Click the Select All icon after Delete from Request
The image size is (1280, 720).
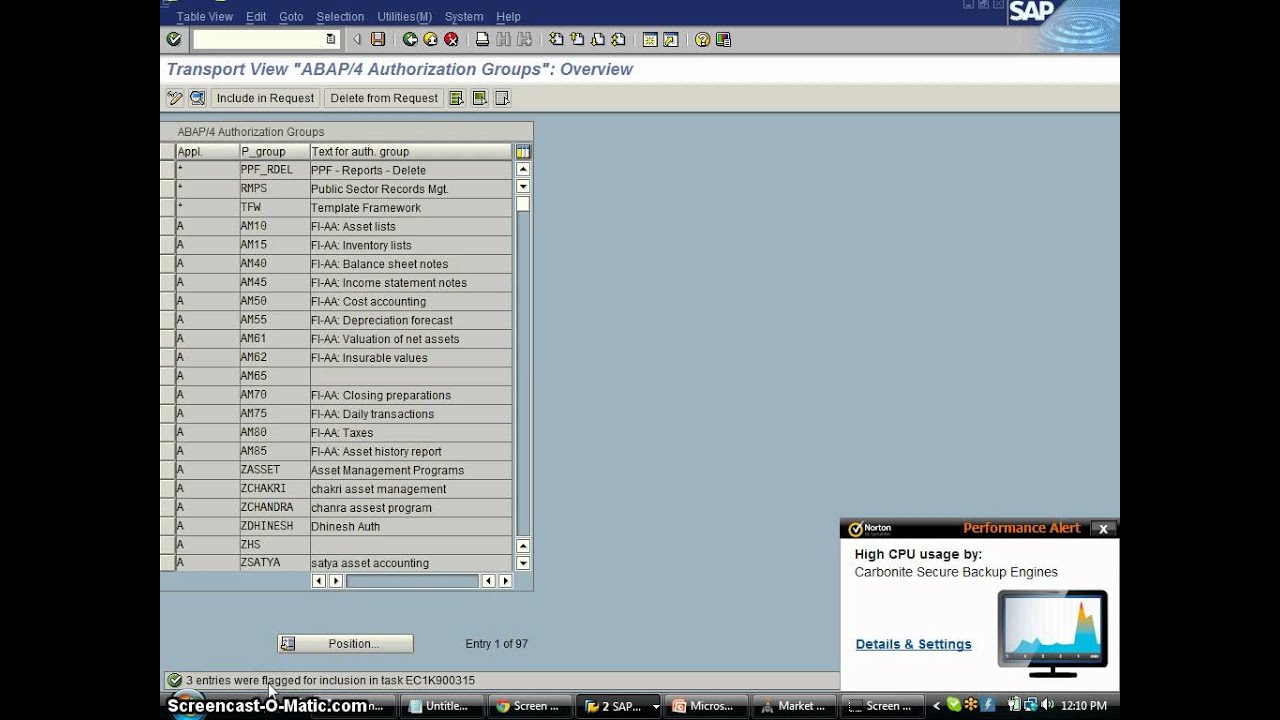(457, 98)
